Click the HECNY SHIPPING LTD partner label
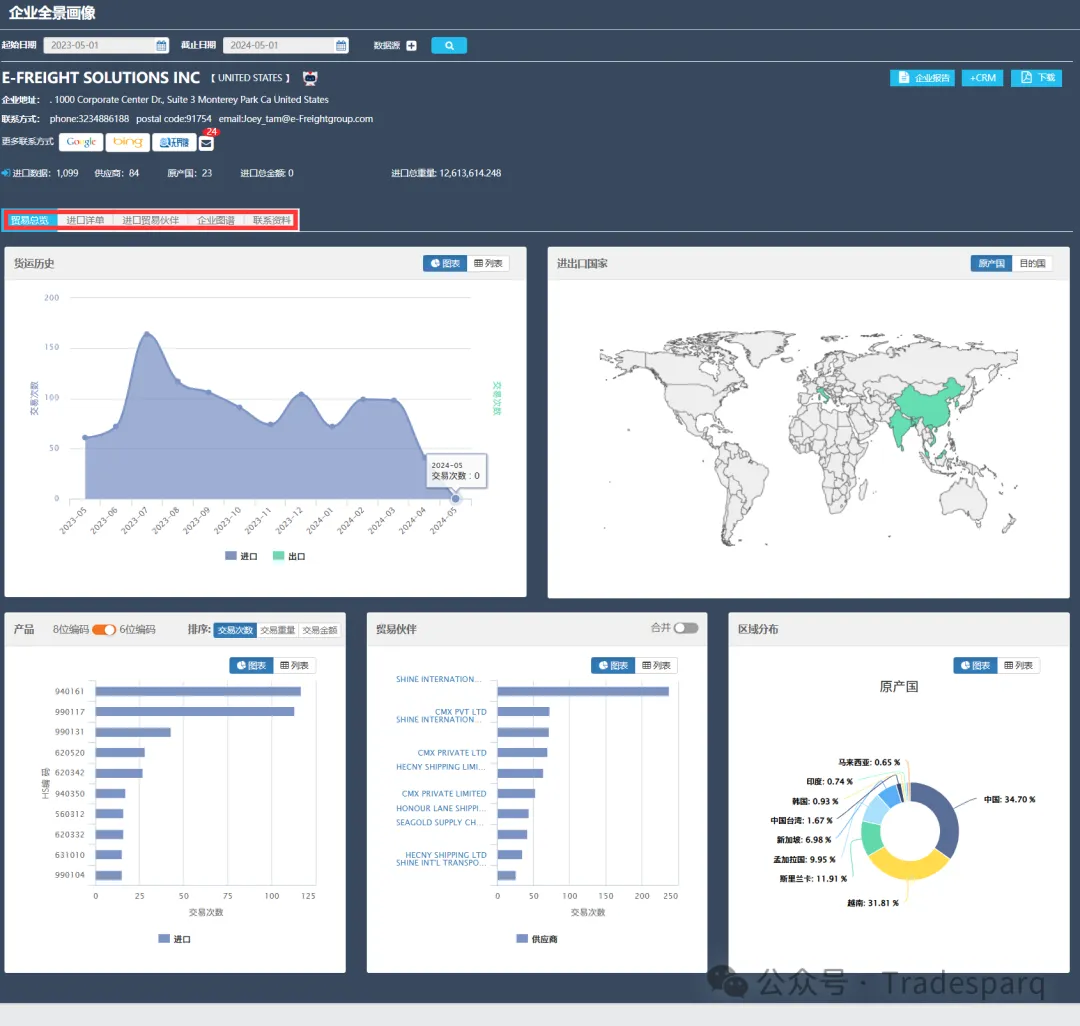This screenshot has width=1080, height=1026. pyautogui.click(x=446, y=855)
